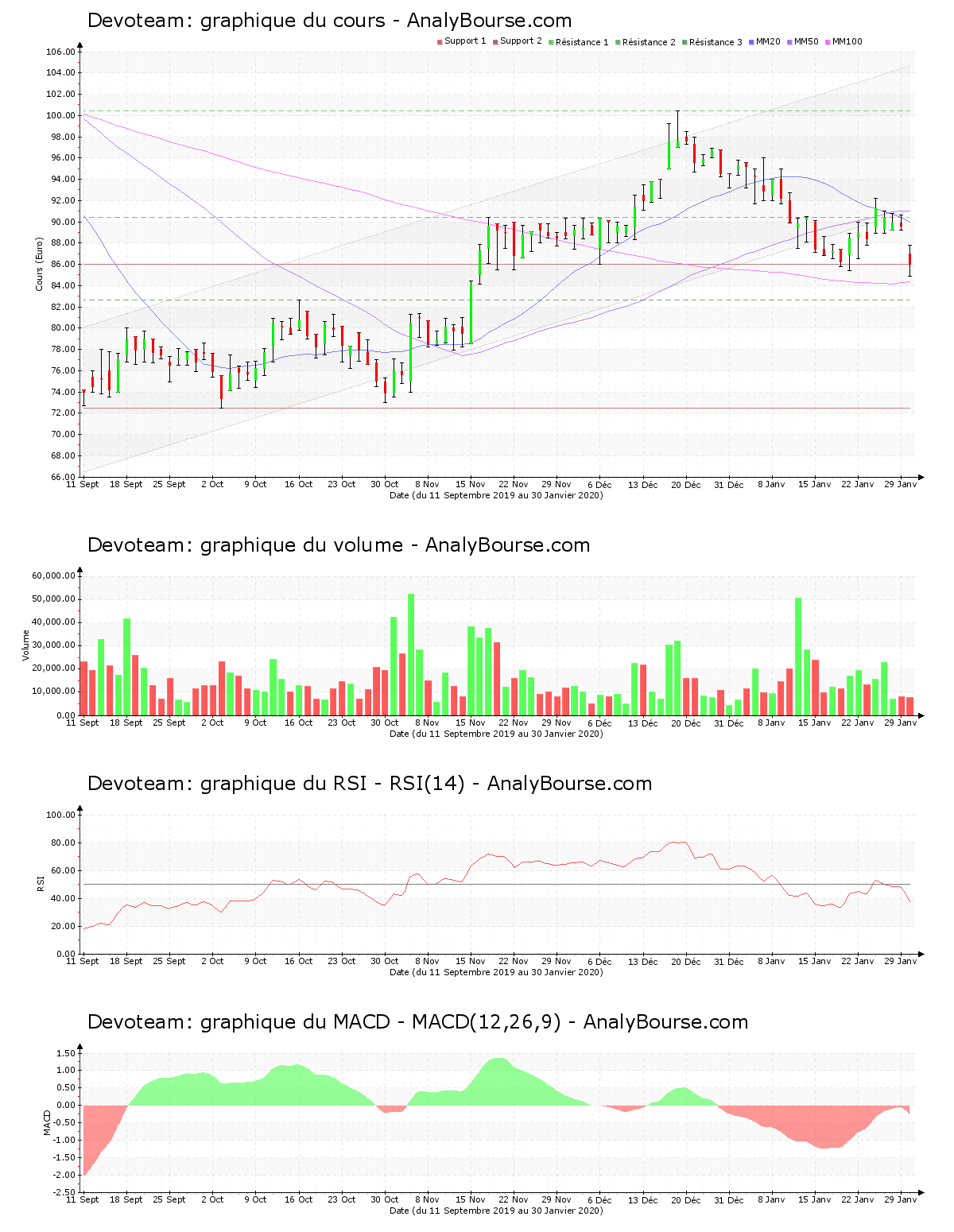The height and width of the screenshot is (1232, 954).
Task: Click the 66.00 value on price axis
Action: coord(63,477)
